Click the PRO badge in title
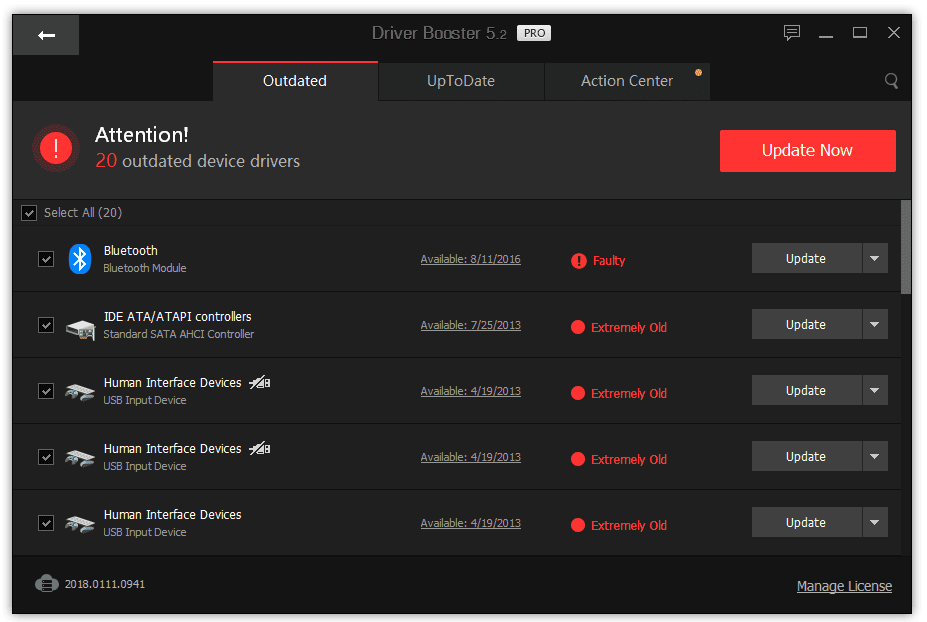The width and height of the screenshot is (927, 622). click(534, 33)
